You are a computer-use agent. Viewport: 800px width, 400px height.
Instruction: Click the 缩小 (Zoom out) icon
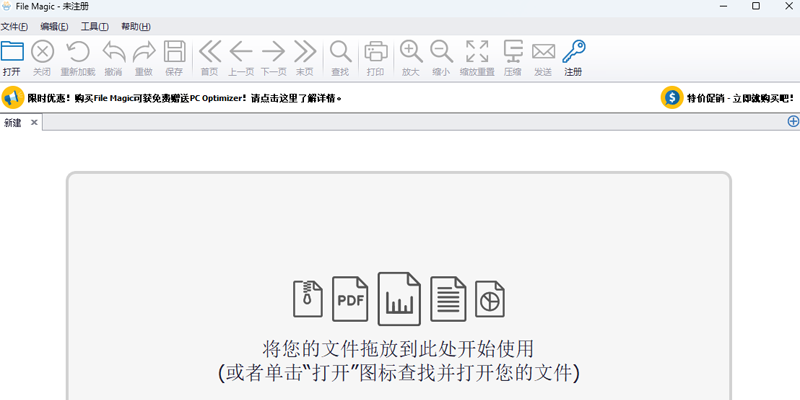(x=441, y=52)
